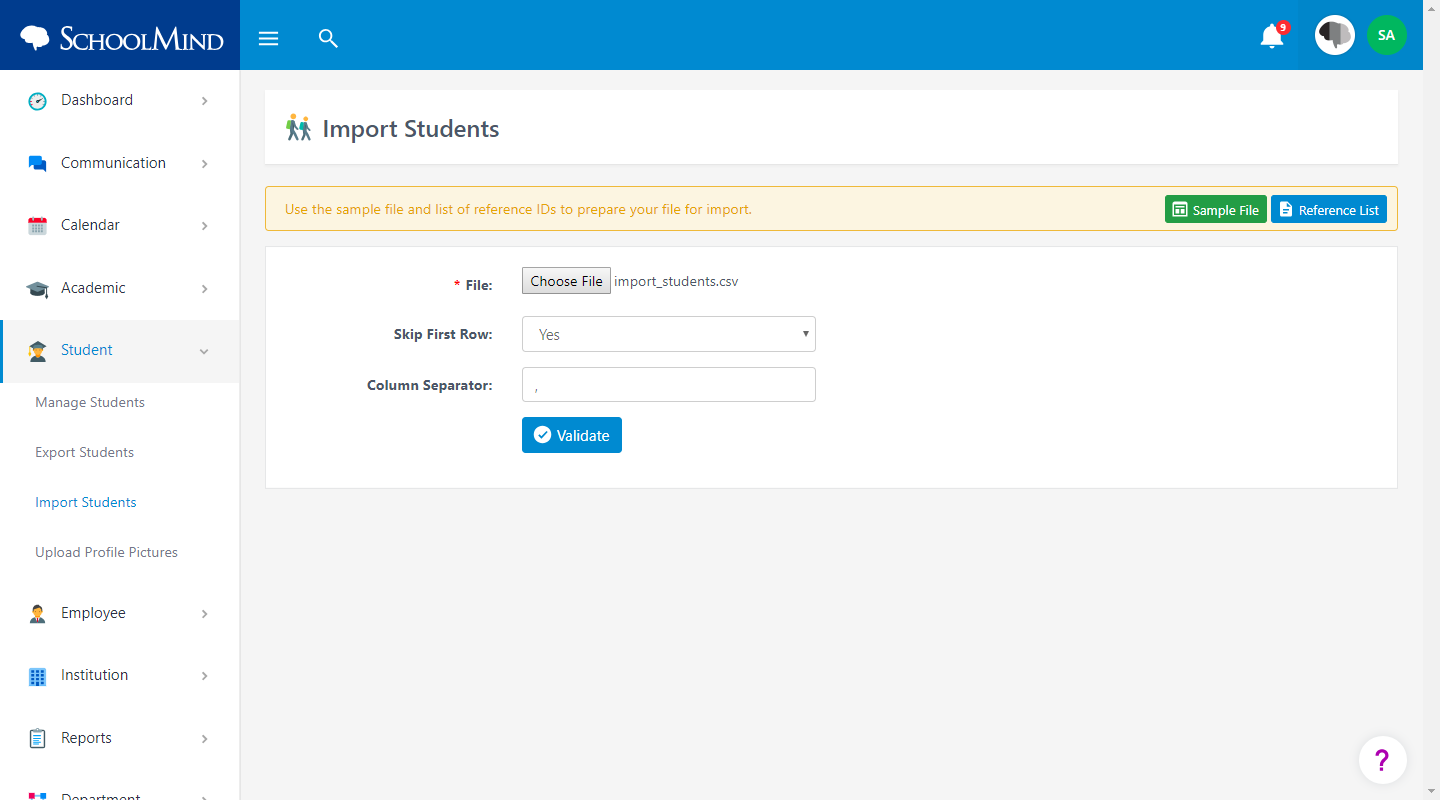Image resolution: width=1440 pixels, height=800 pixels.
Task: Click the Import Students page title
Action: (x=410, y=128)
